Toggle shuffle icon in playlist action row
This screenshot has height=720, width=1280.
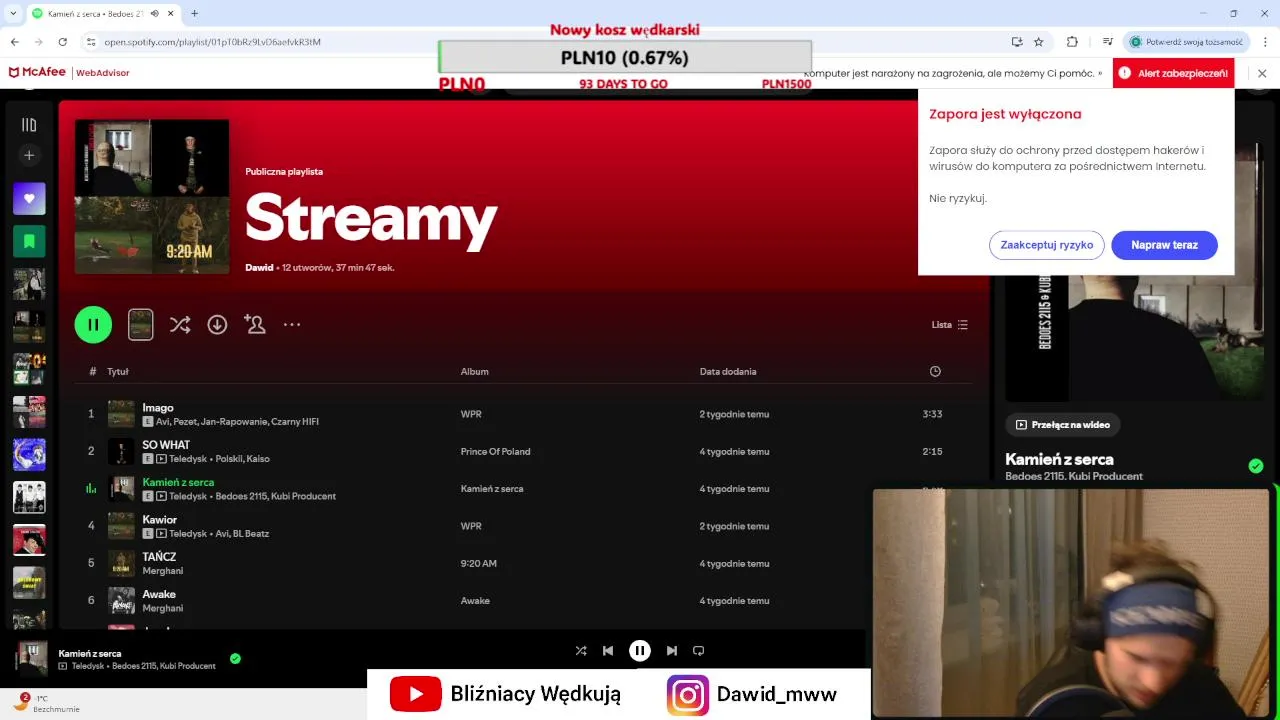tap(180, 325)
